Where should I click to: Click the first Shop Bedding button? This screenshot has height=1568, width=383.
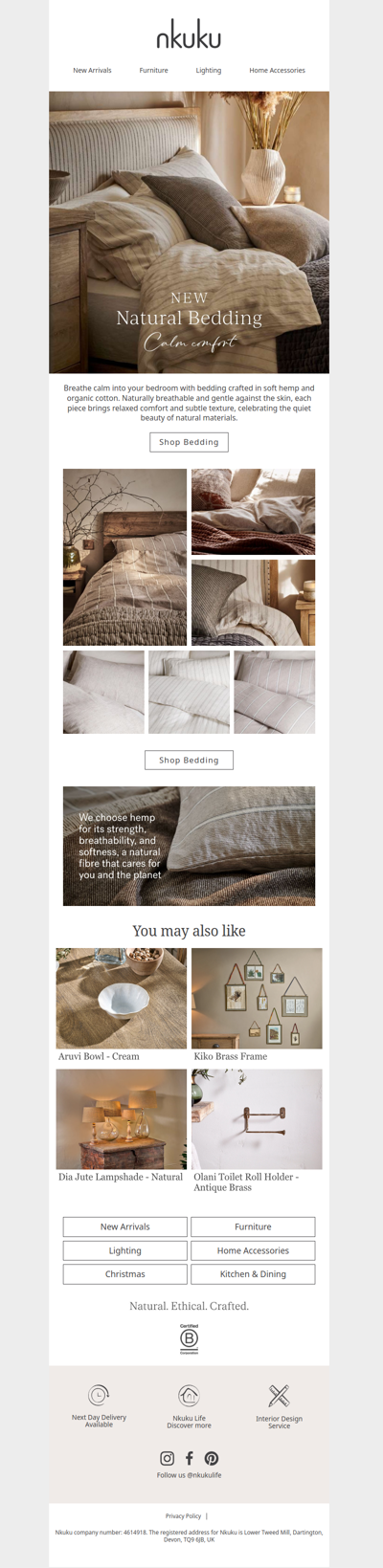pos(190,442)
